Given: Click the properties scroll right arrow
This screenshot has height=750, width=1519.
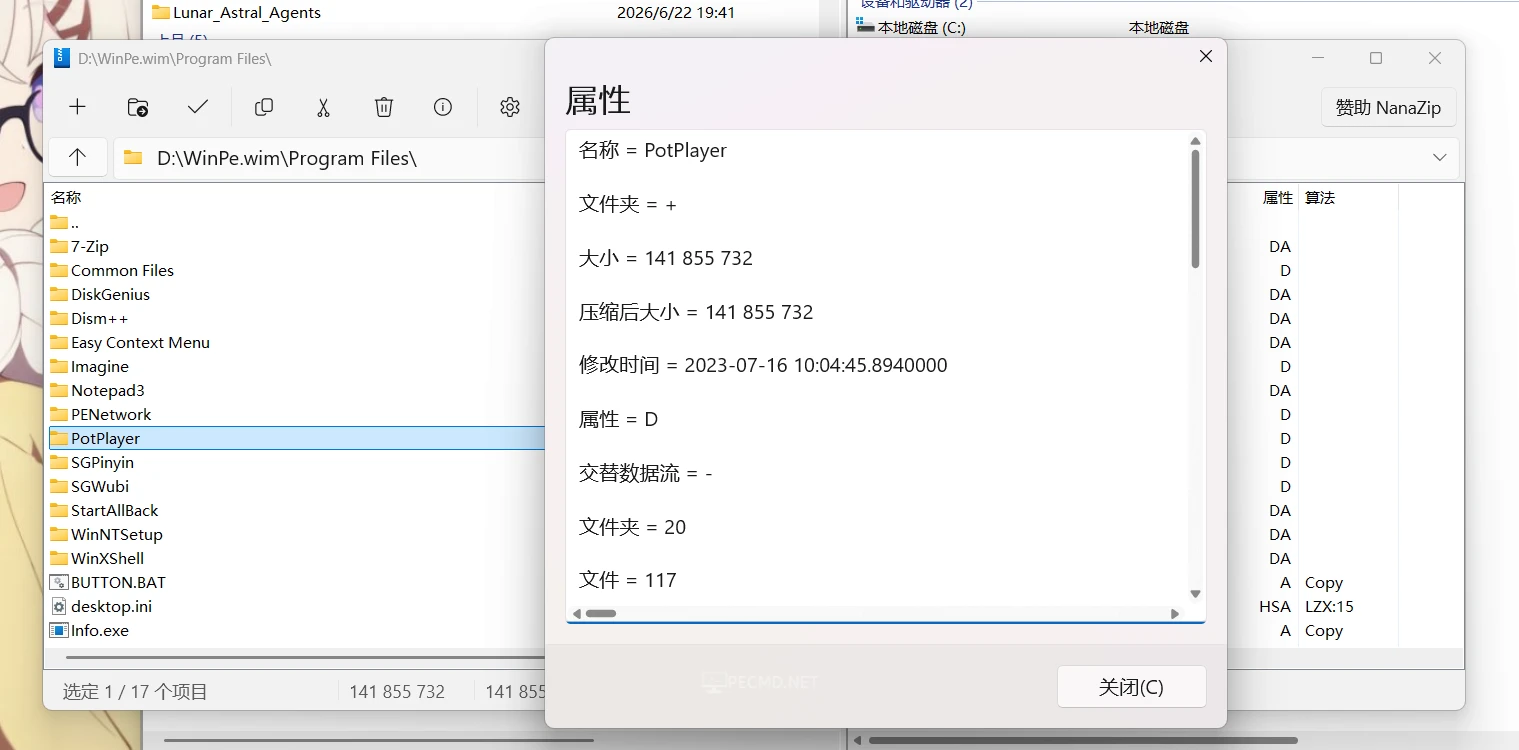Looking at the screenshot, I should pos(1175,613).
